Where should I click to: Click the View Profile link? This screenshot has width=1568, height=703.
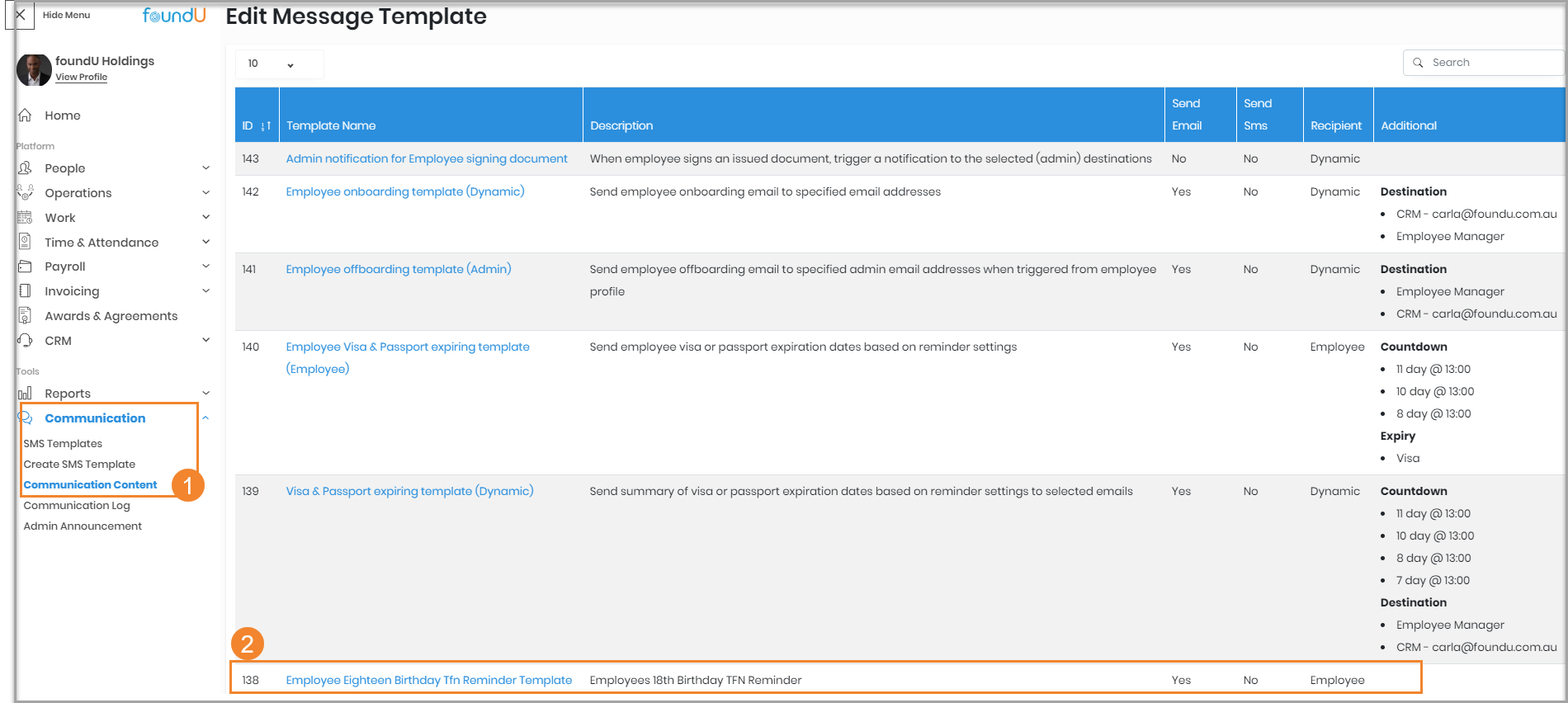81,78
